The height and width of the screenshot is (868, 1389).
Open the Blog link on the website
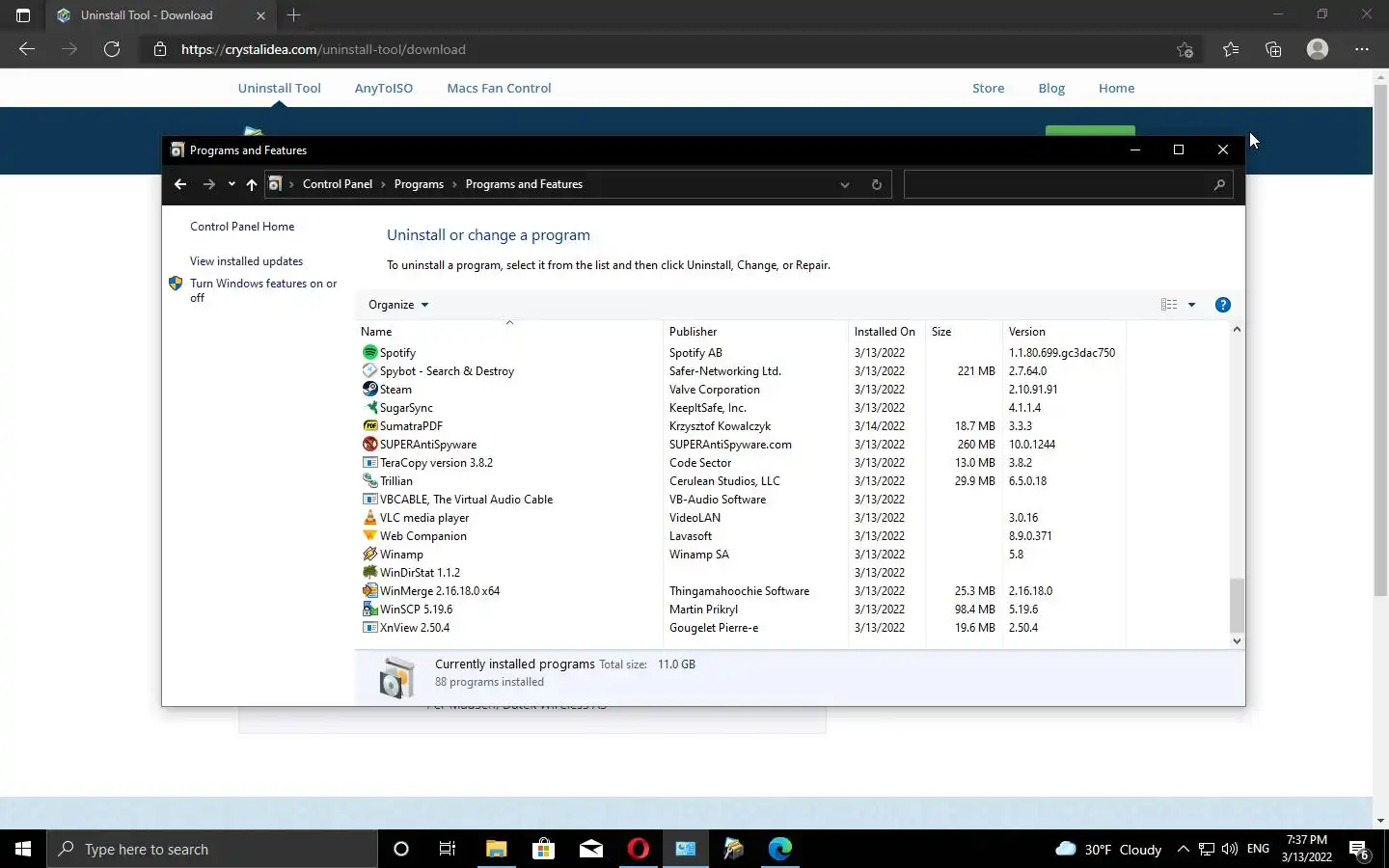coord(1051,88)
